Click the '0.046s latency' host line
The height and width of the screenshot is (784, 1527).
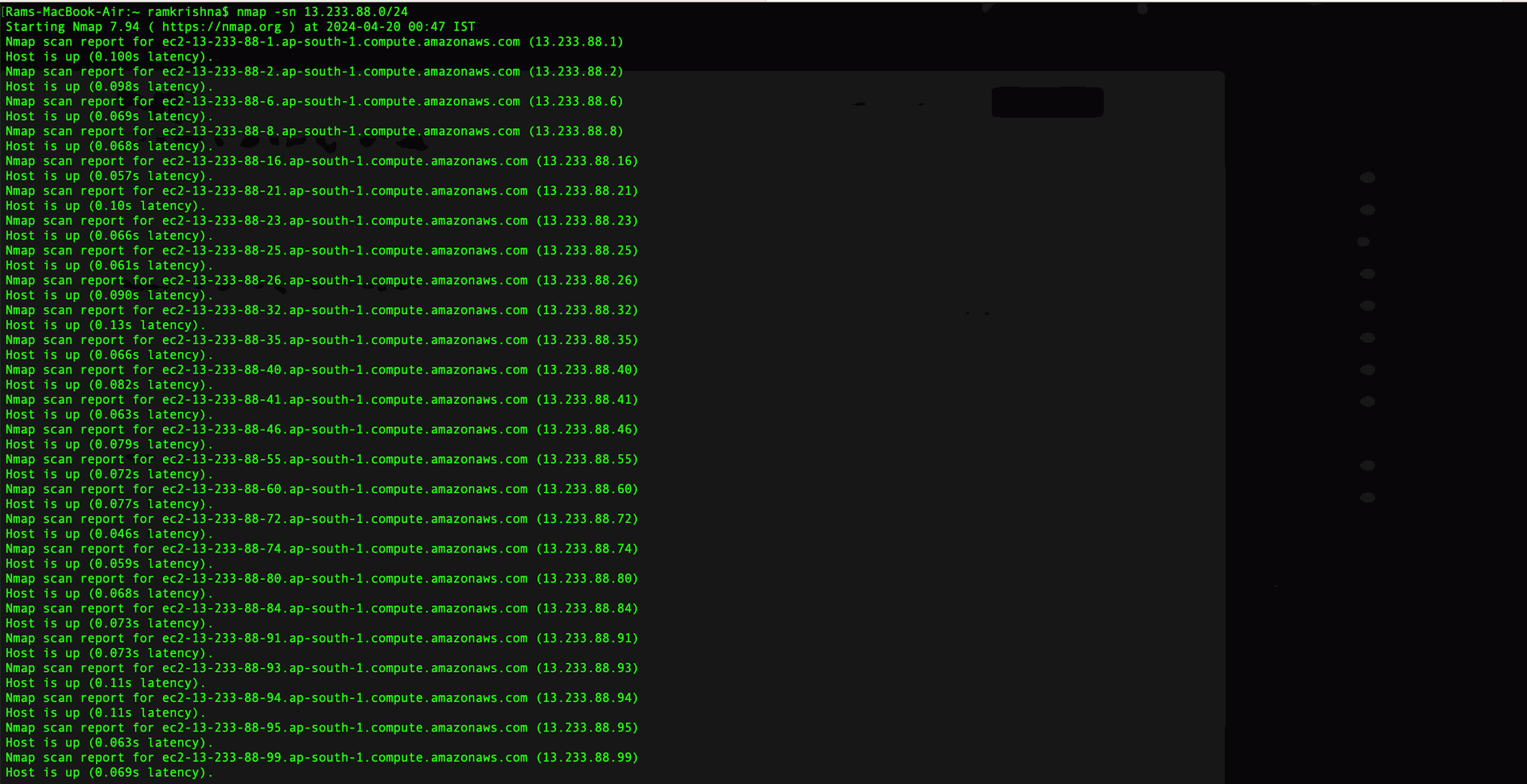[x=110, y=534]
